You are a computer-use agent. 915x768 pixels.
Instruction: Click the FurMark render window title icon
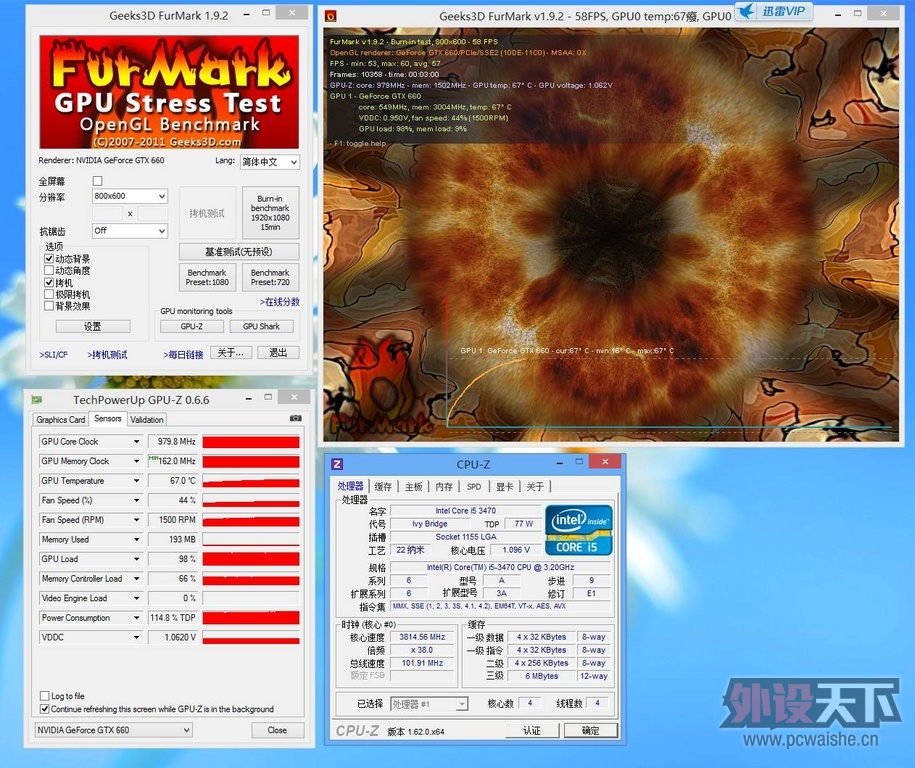tap(330, 16)
